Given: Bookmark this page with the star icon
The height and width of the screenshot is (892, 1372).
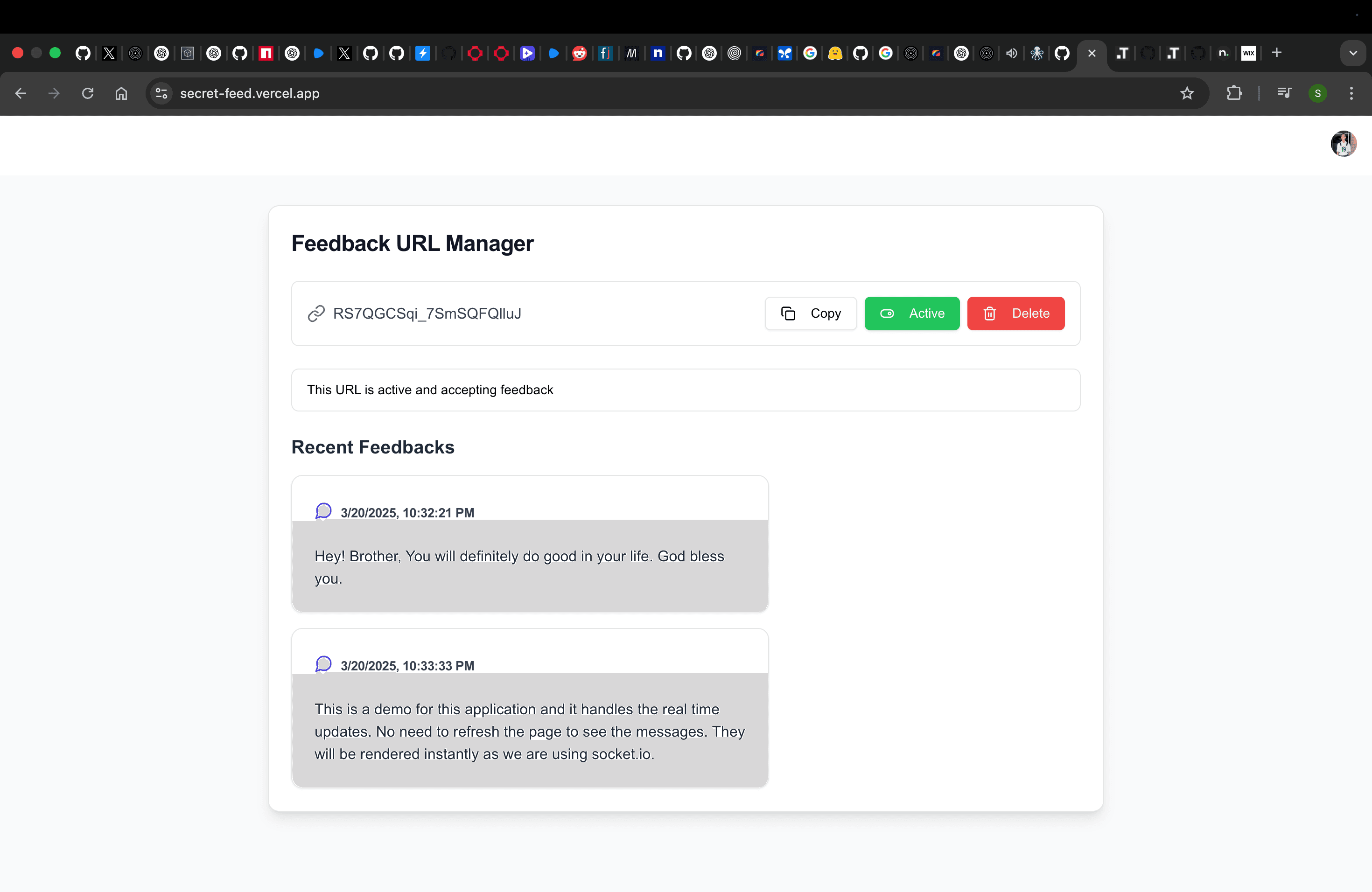Looking at the screenshot, I should coord(1186,93).
